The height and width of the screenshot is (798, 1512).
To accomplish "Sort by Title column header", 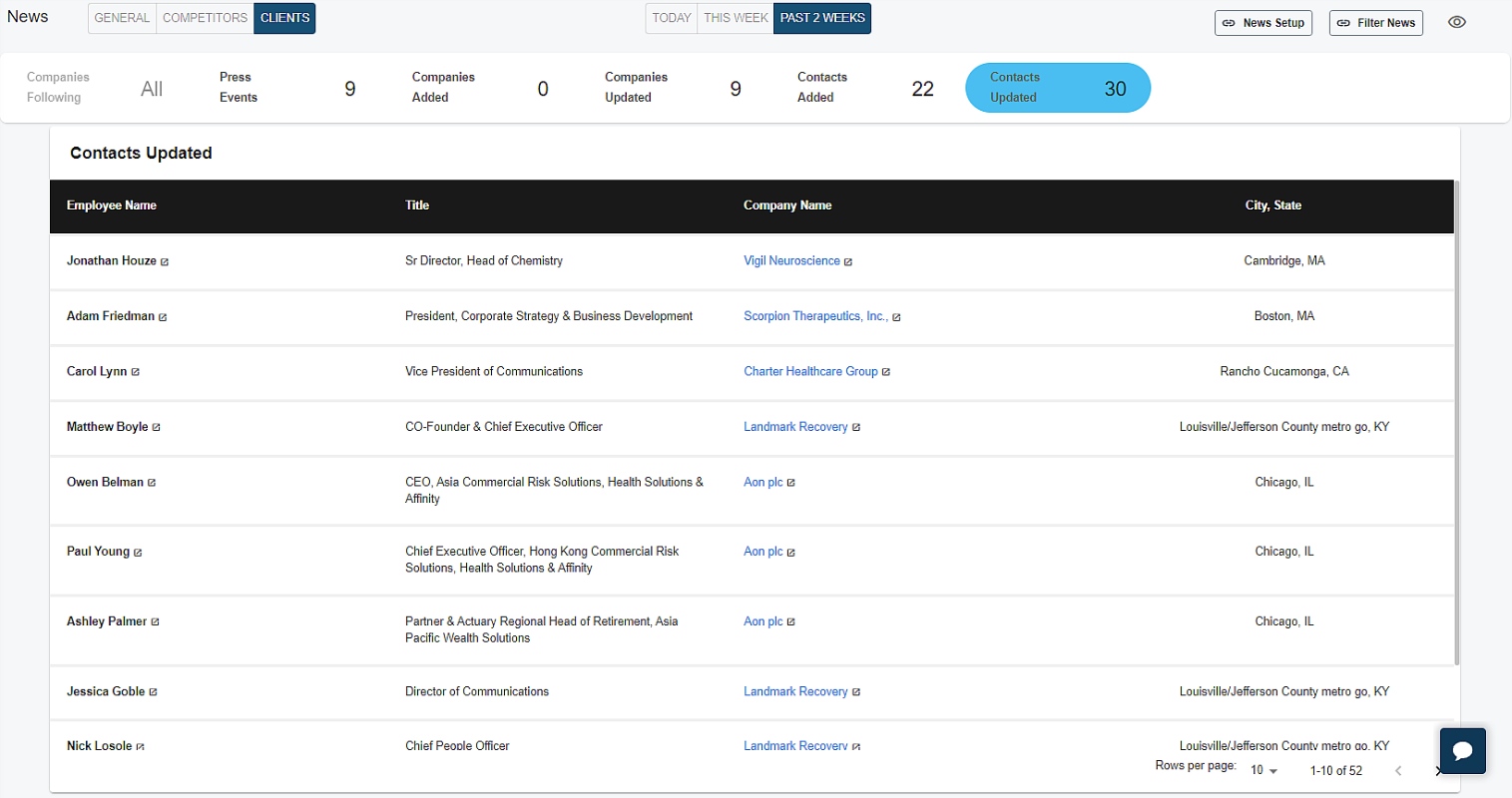I will (417, 205).
